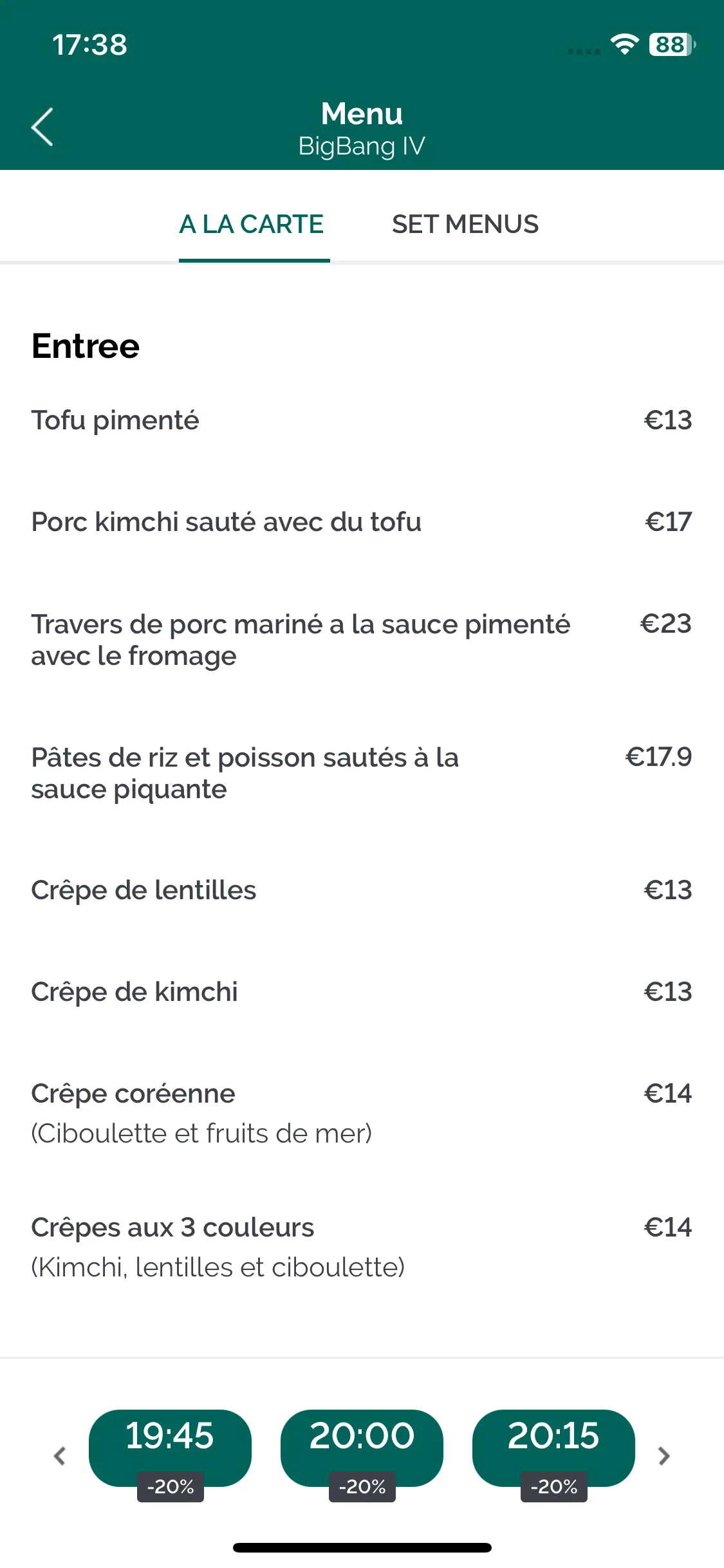
Task: Select the Crêpe de lentilles item
Action: 362,890
